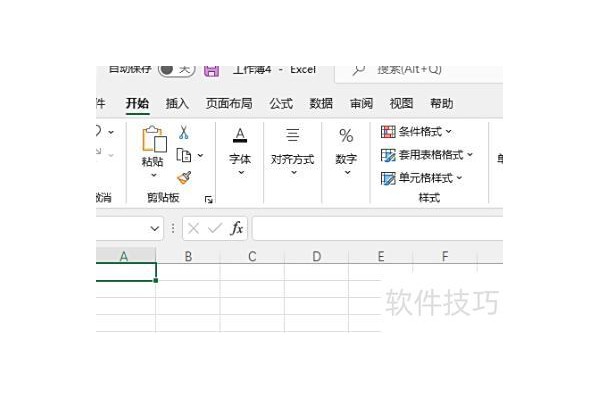Click the 条件格式 button label
Screen dimensions: 600x400
point(420,132)
